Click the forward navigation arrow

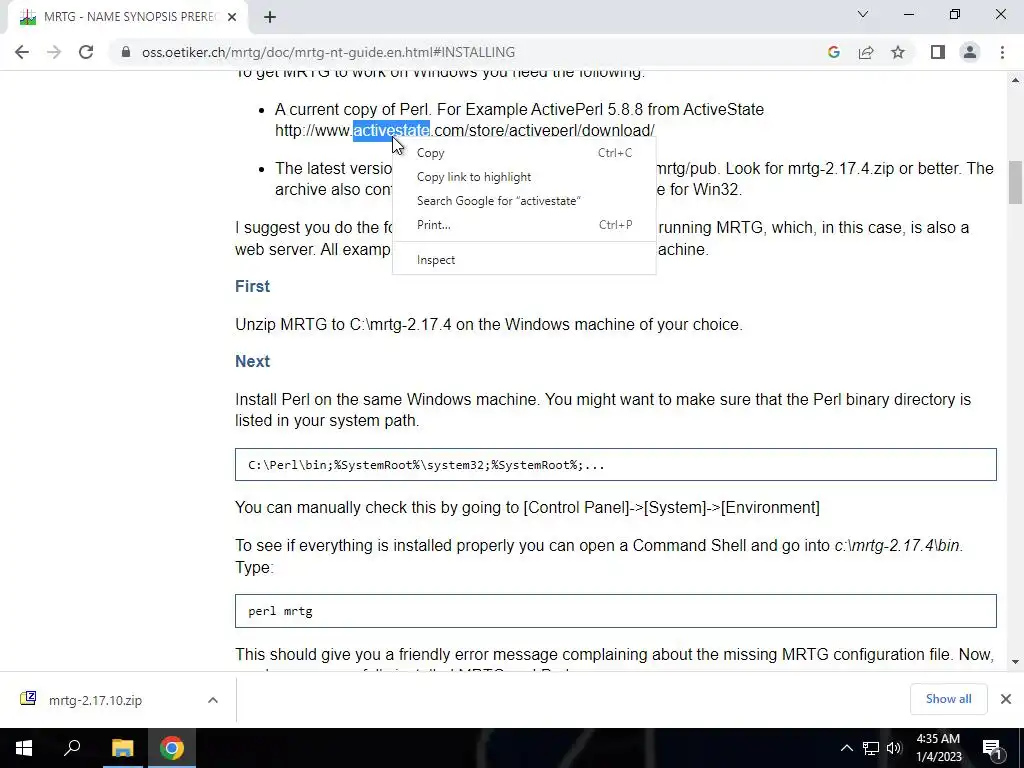click(x=54, y=52)
